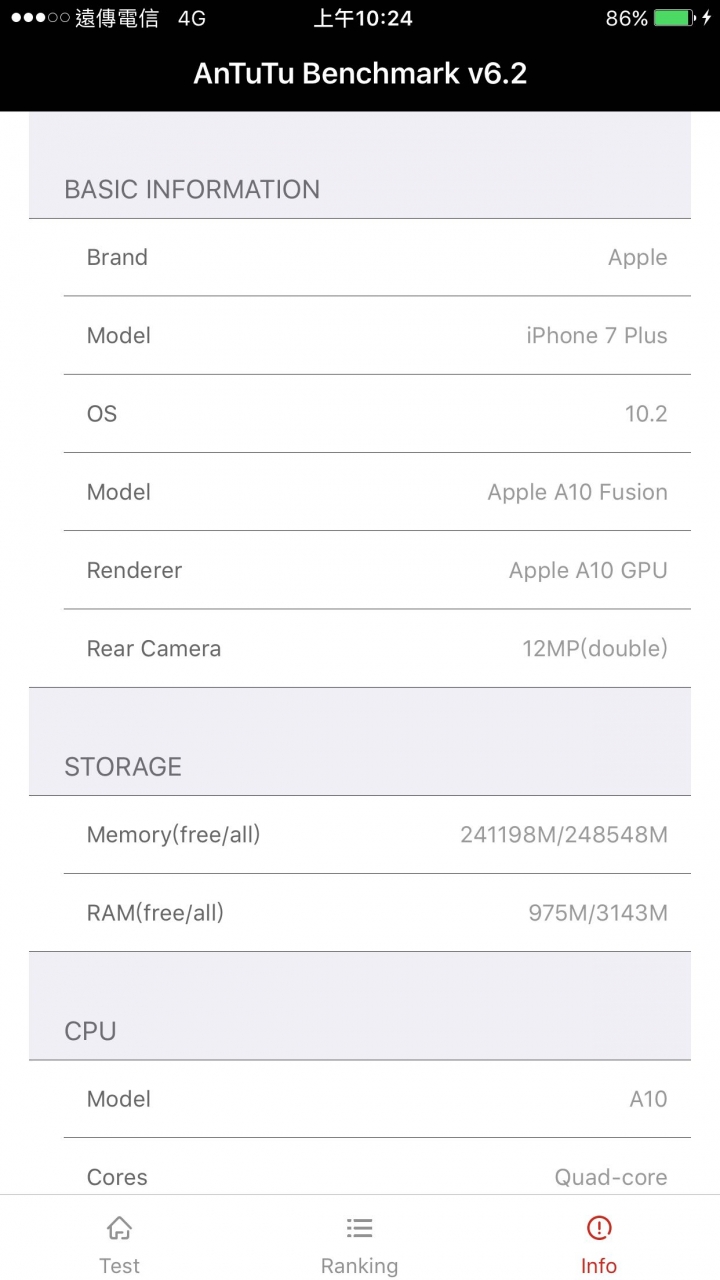Open the Test tab home icon
The height and width of the screenshot is (1280, 720).
point(119,1227)
